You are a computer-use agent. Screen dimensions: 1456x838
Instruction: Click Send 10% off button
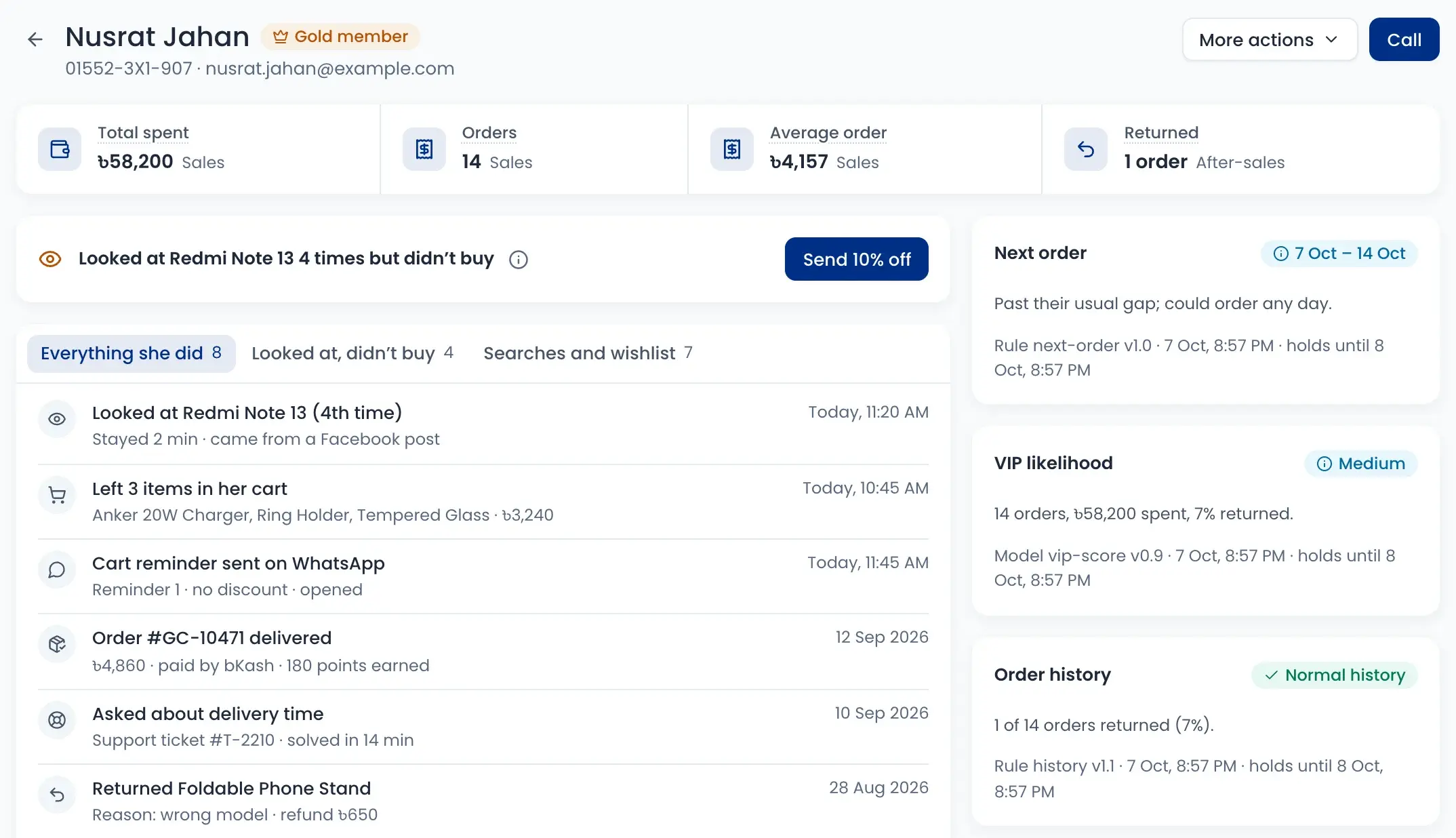coord(857,259)
